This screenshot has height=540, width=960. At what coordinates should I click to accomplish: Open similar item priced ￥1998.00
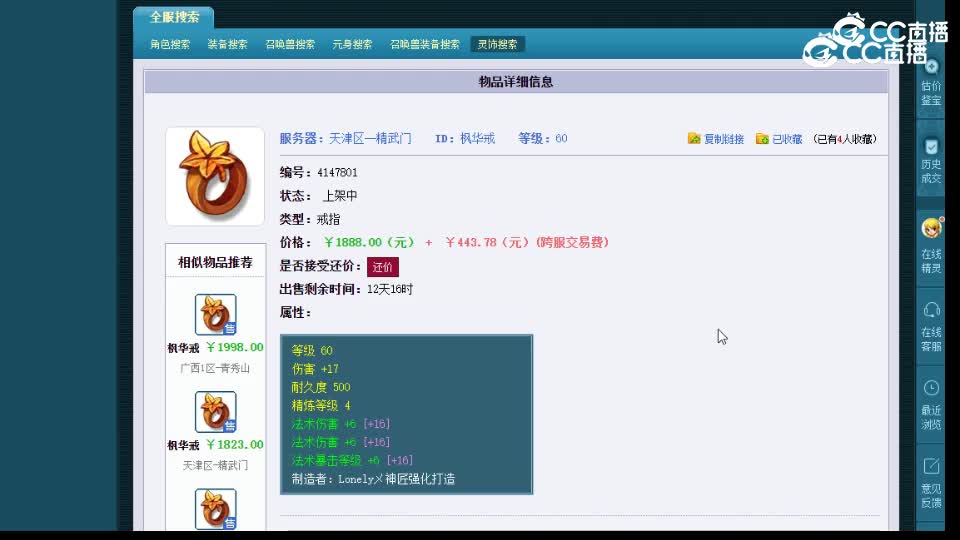coord(216,315)
